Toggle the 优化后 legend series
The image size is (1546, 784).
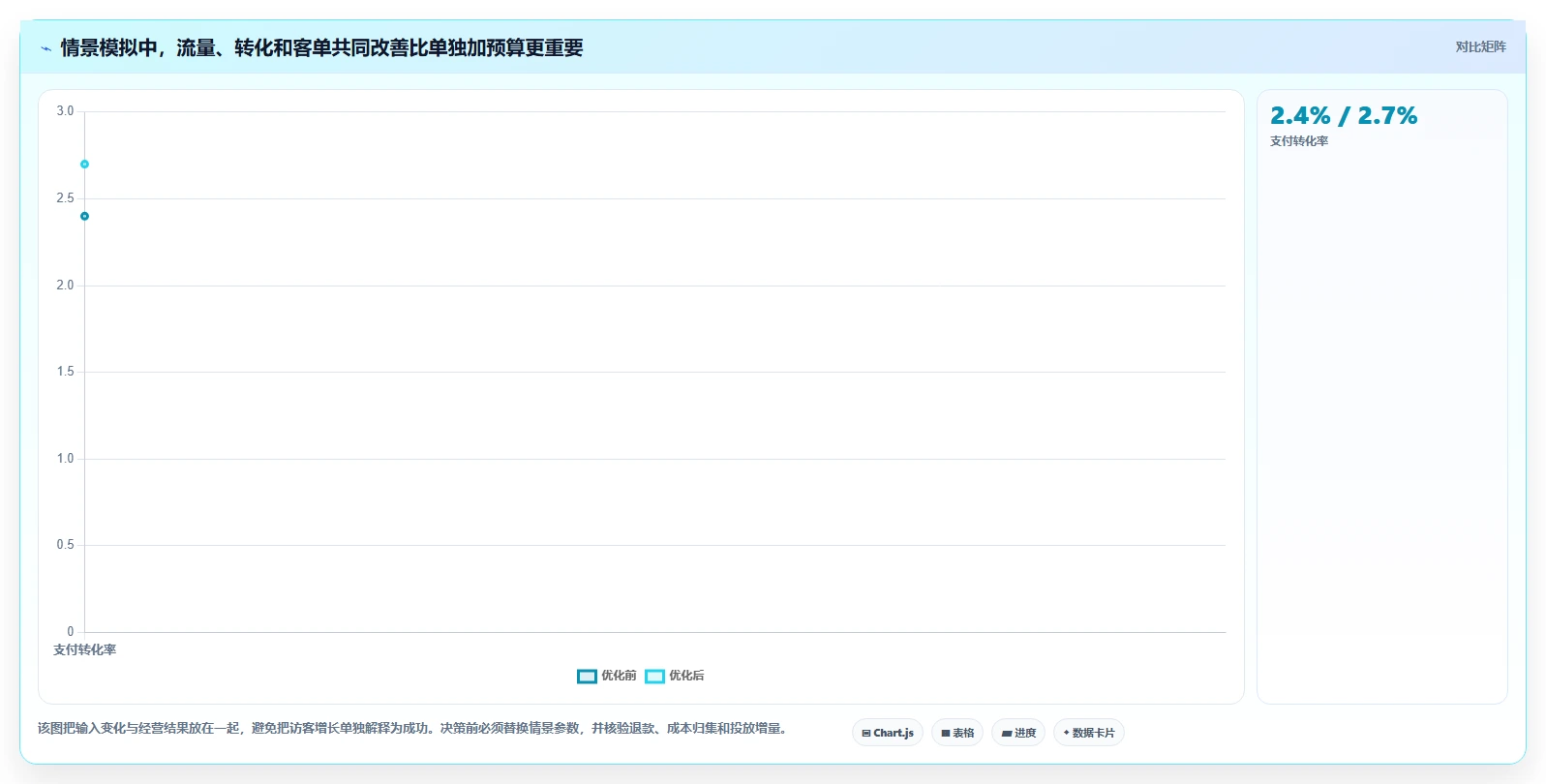pyautogui.click(x=675, y=676)
